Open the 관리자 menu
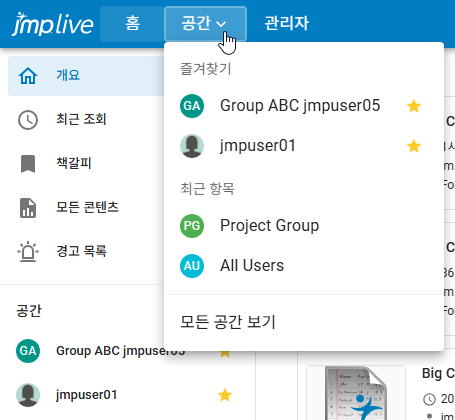The image size is (455, 420). click(286, 24)
